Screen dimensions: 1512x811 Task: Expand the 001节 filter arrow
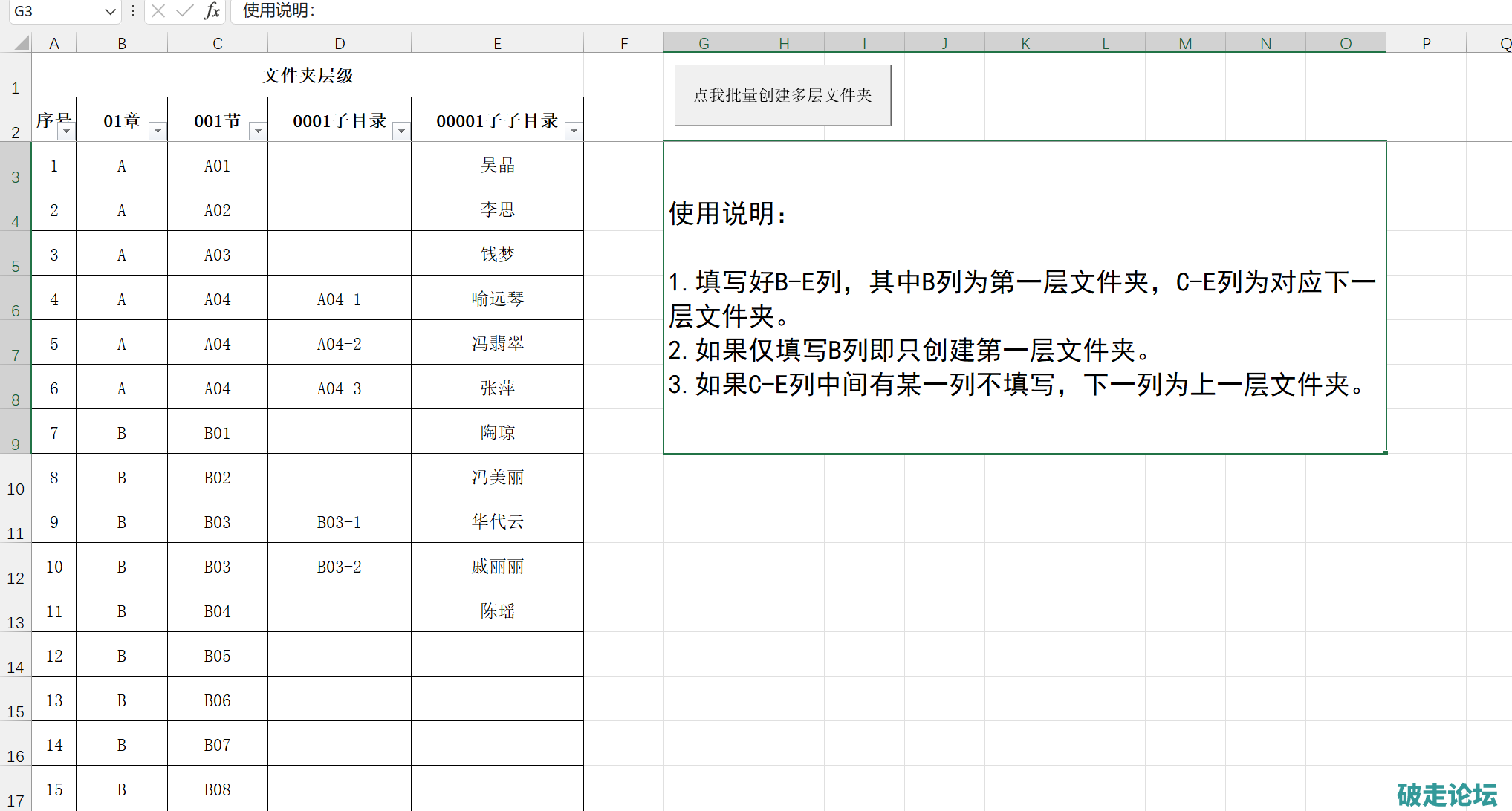pyautogui.click(x=258, y=131)
